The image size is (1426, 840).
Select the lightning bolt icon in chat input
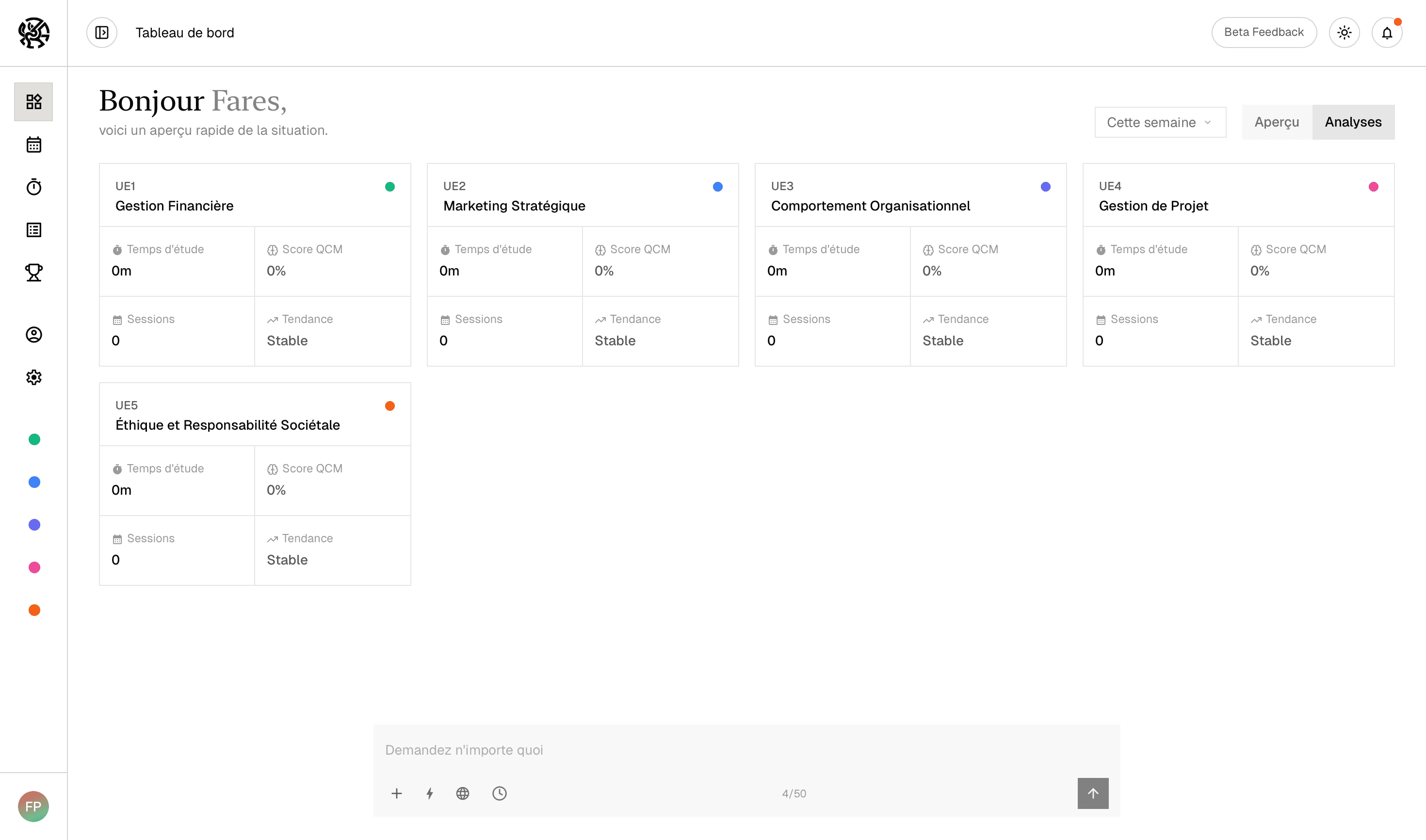(430, 793)
